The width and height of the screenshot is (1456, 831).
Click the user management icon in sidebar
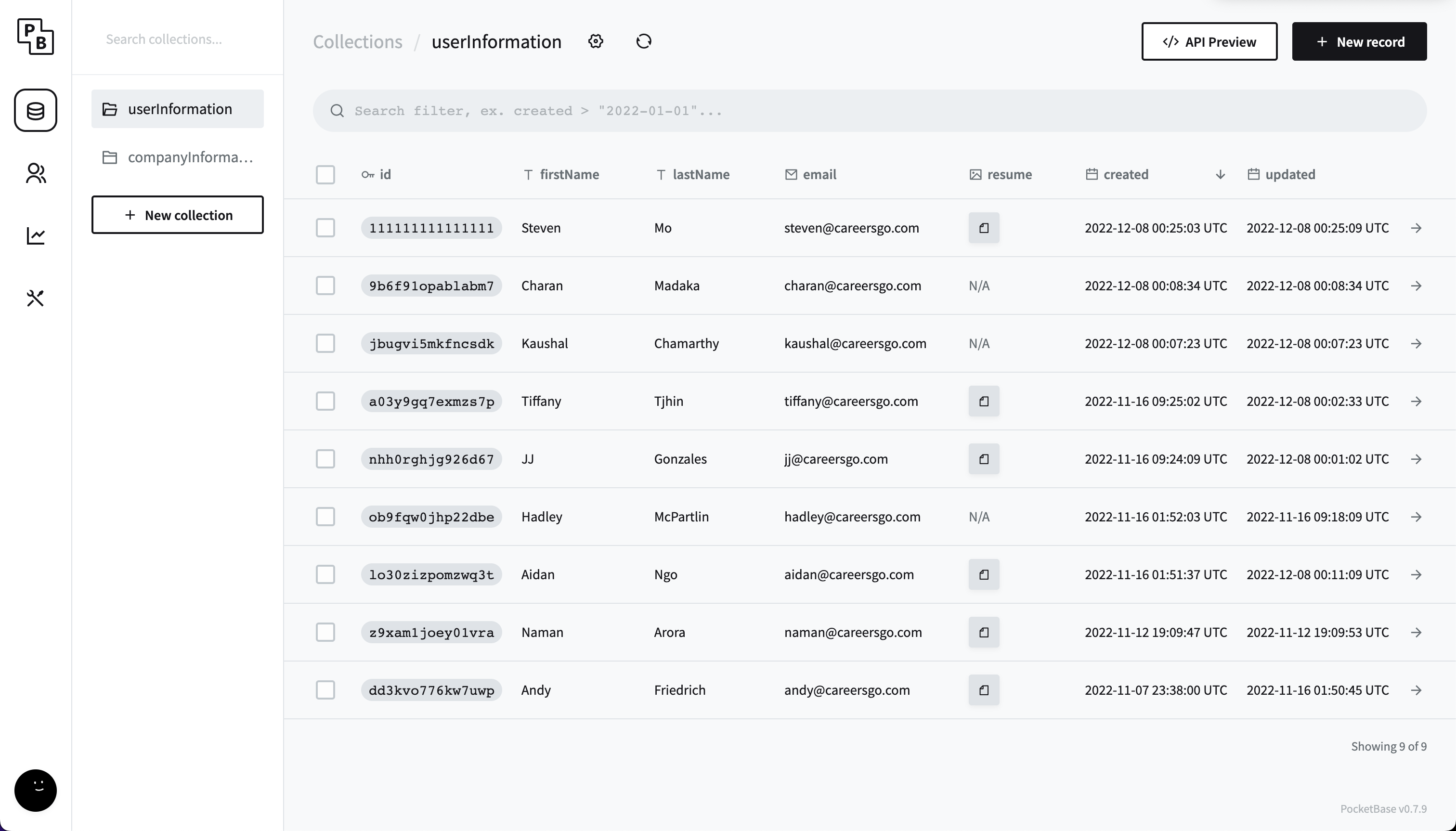point(35,173)
